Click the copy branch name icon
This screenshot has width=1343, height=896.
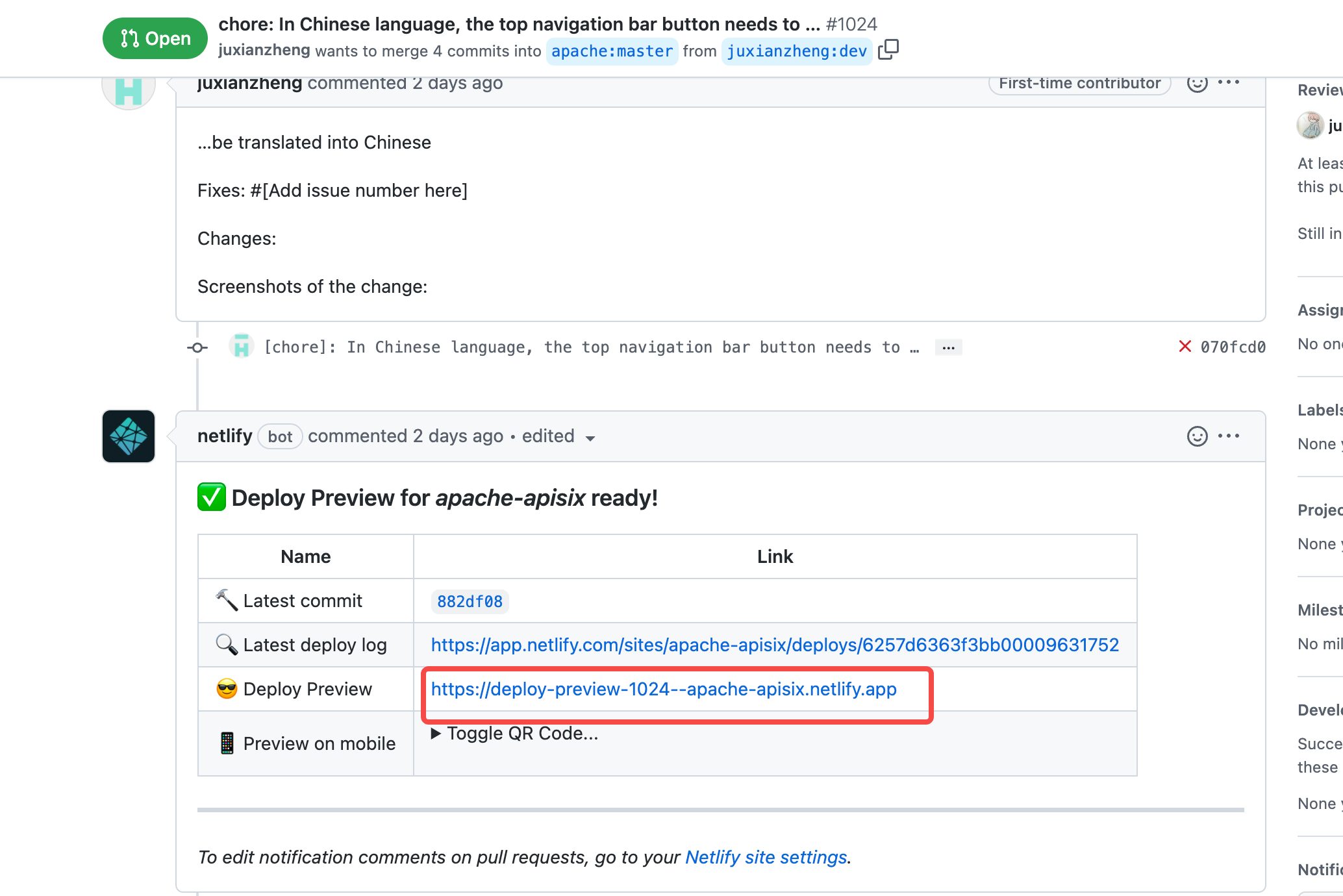coord(888,50)
